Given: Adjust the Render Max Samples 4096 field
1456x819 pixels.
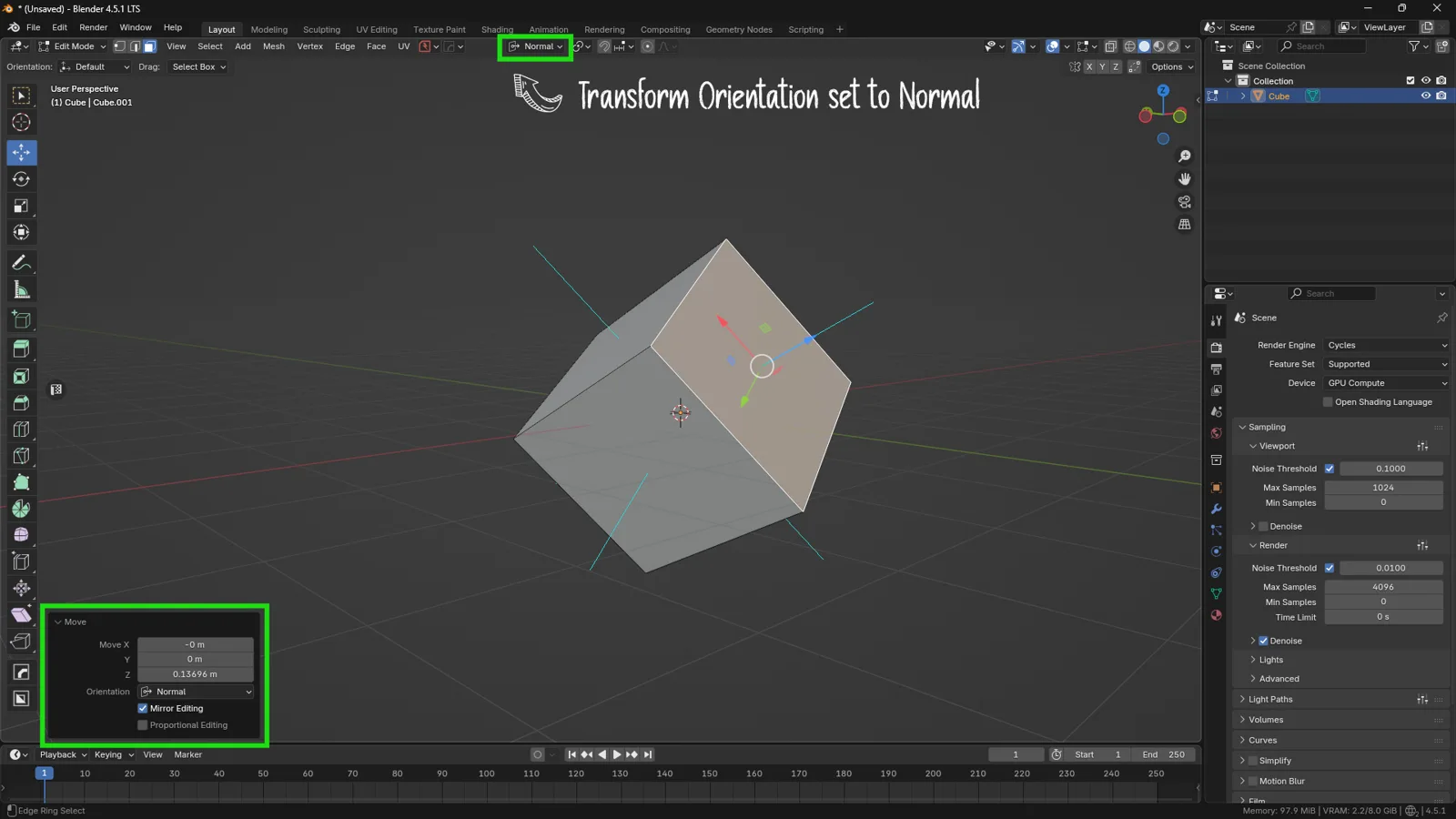Looking at the screenshot, I should 1383,587.
